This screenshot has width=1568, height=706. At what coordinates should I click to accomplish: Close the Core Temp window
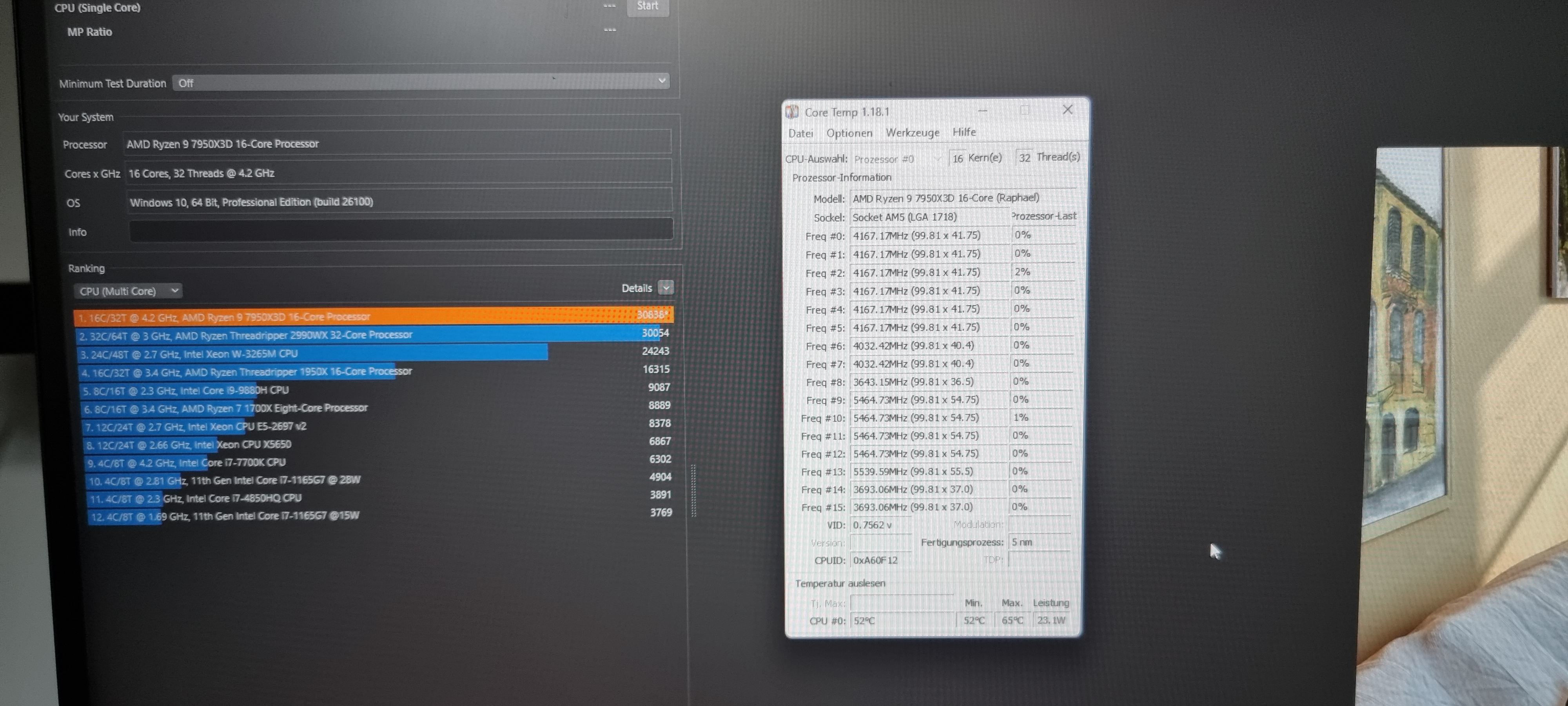pos(1068,110)
